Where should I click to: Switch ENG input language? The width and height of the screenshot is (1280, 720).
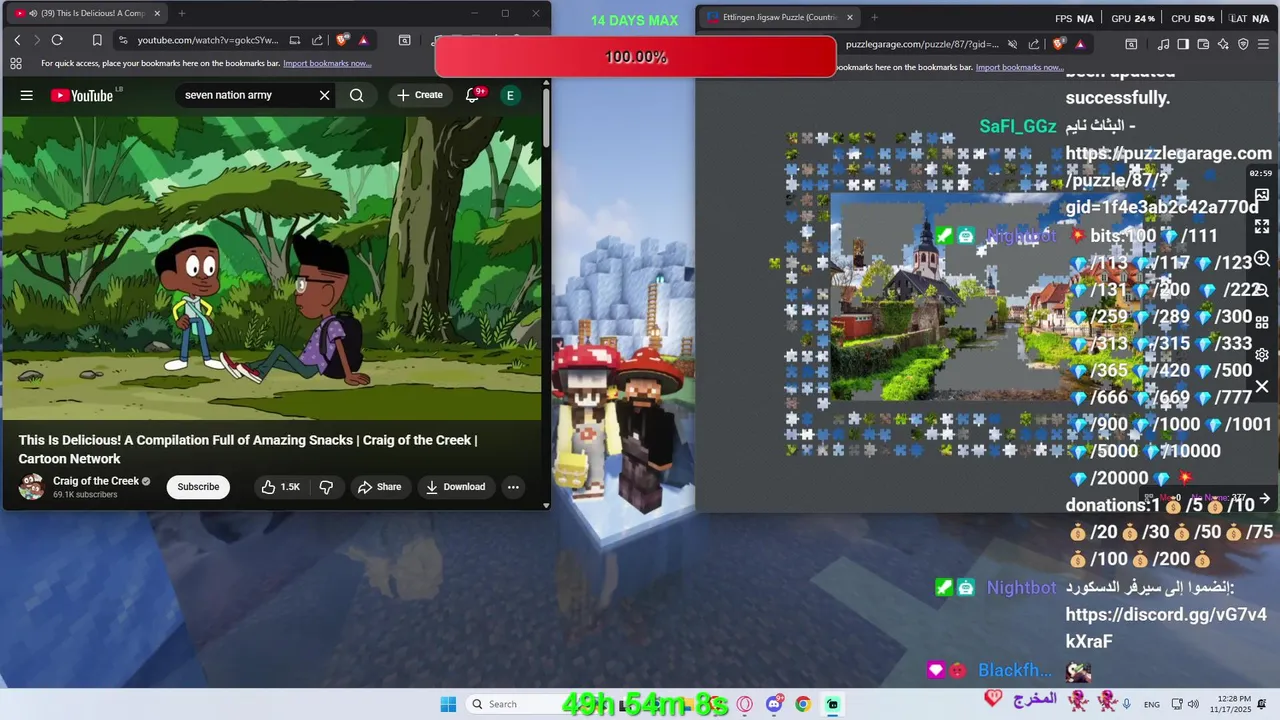pos(1152,705)
